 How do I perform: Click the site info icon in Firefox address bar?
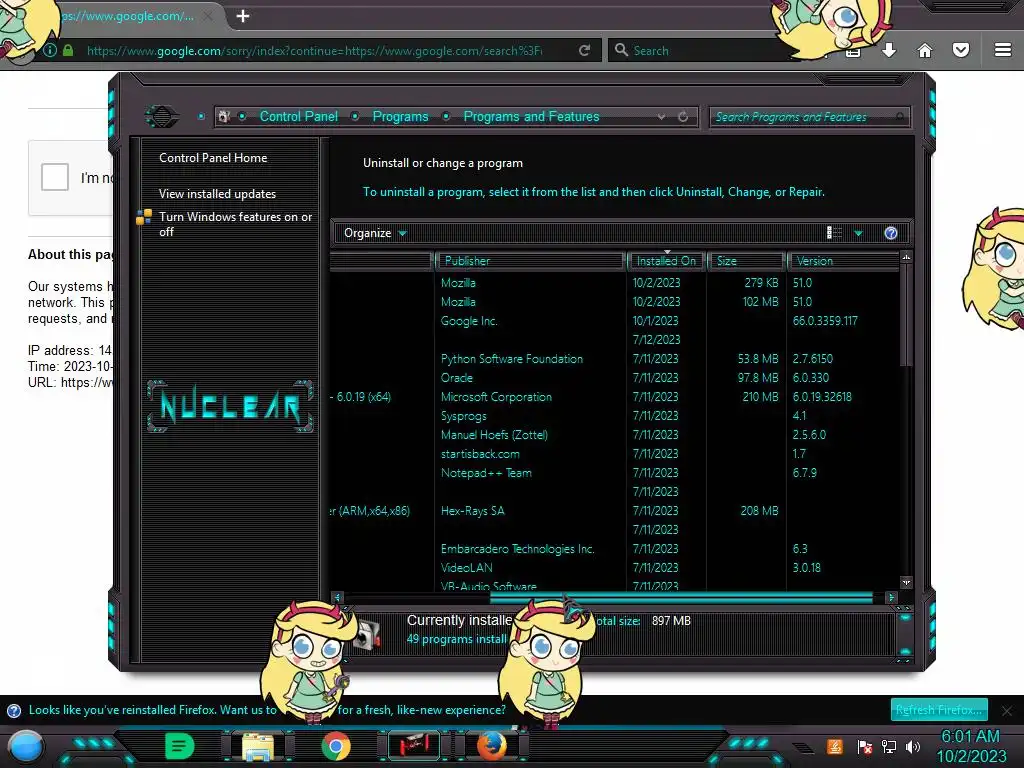click(50, 50)
